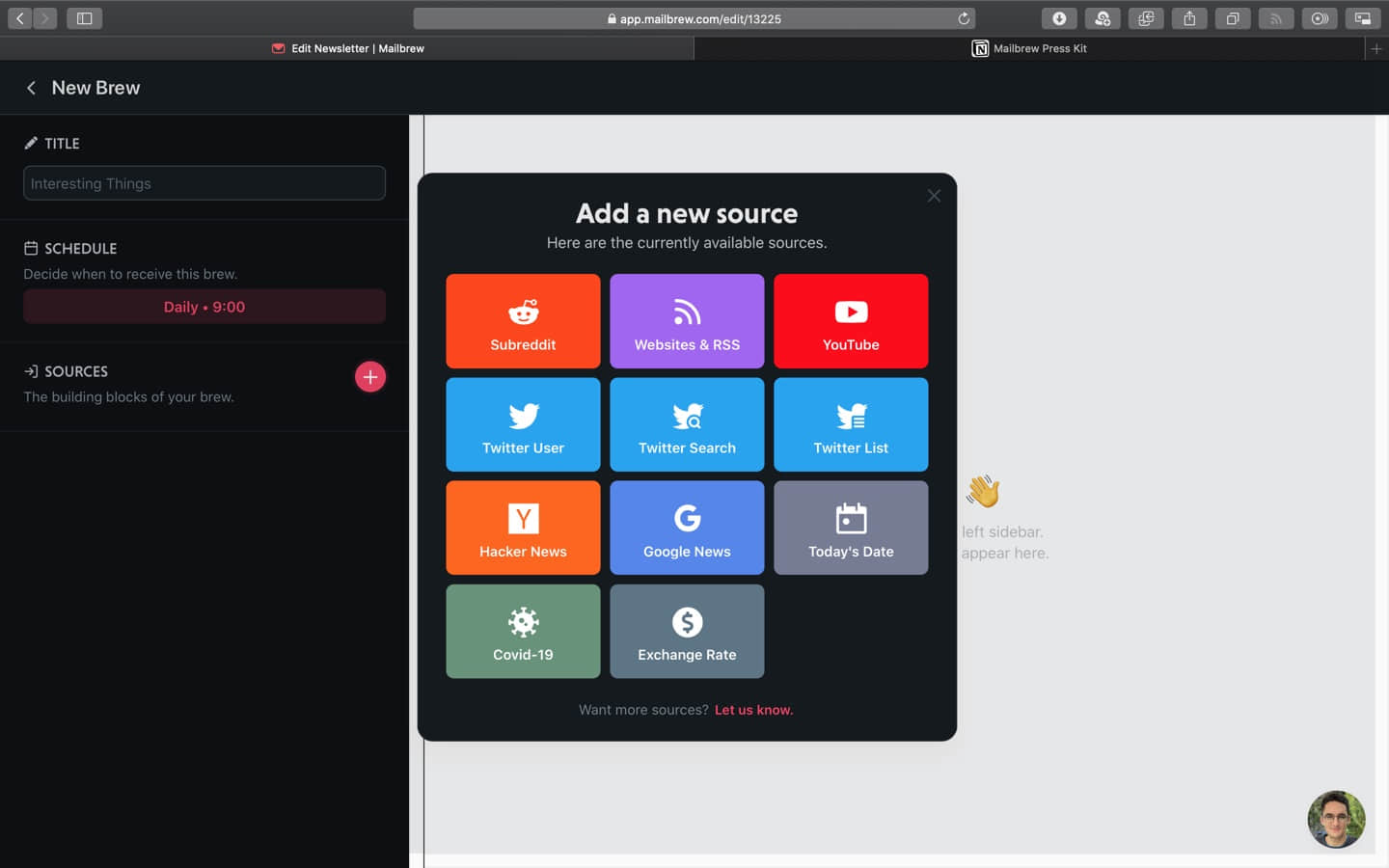Switch to Mailbrew Press Kit tab
The height and width of the screenshot is (868, 1389).
coord(1029,48)
